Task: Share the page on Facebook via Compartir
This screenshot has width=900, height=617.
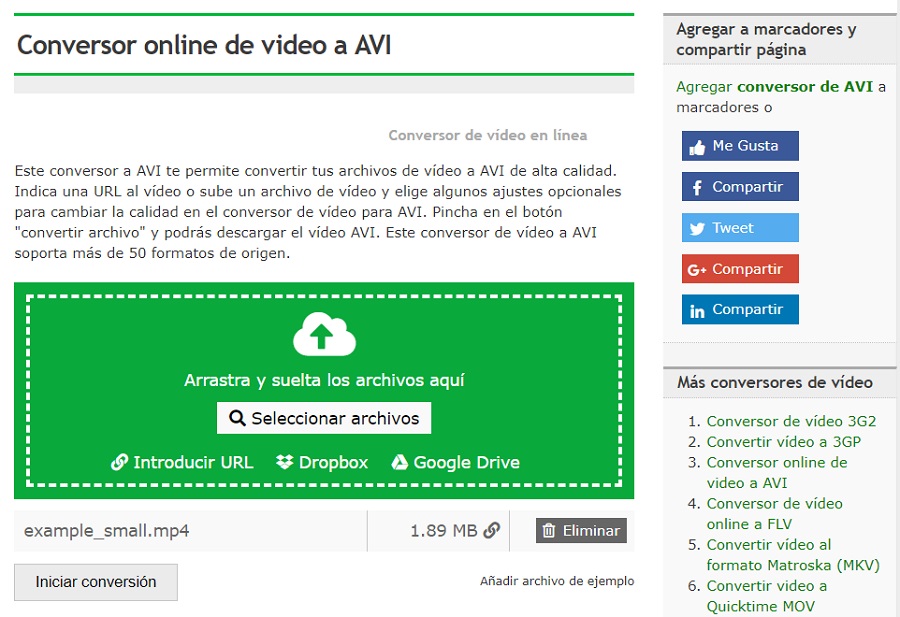Action: point(740,187)
